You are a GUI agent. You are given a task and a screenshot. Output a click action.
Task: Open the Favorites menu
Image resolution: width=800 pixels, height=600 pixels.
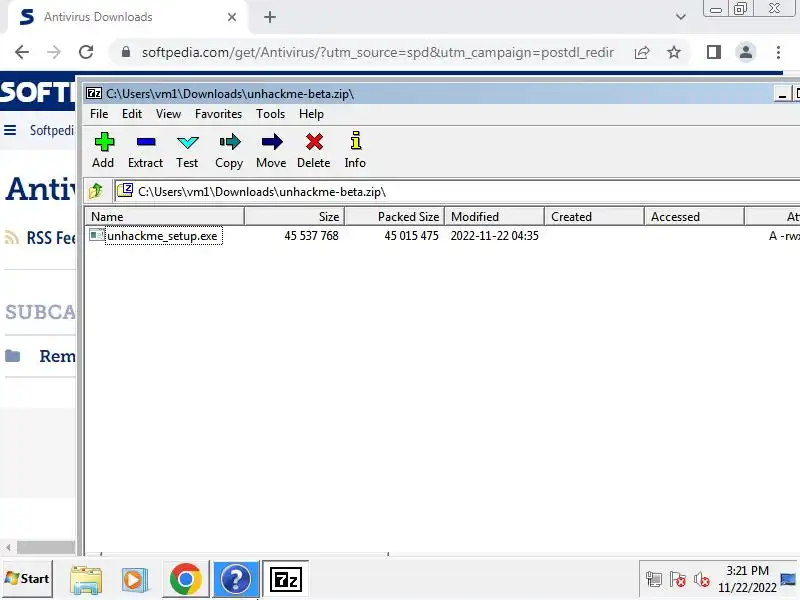(x=218, y=114)
